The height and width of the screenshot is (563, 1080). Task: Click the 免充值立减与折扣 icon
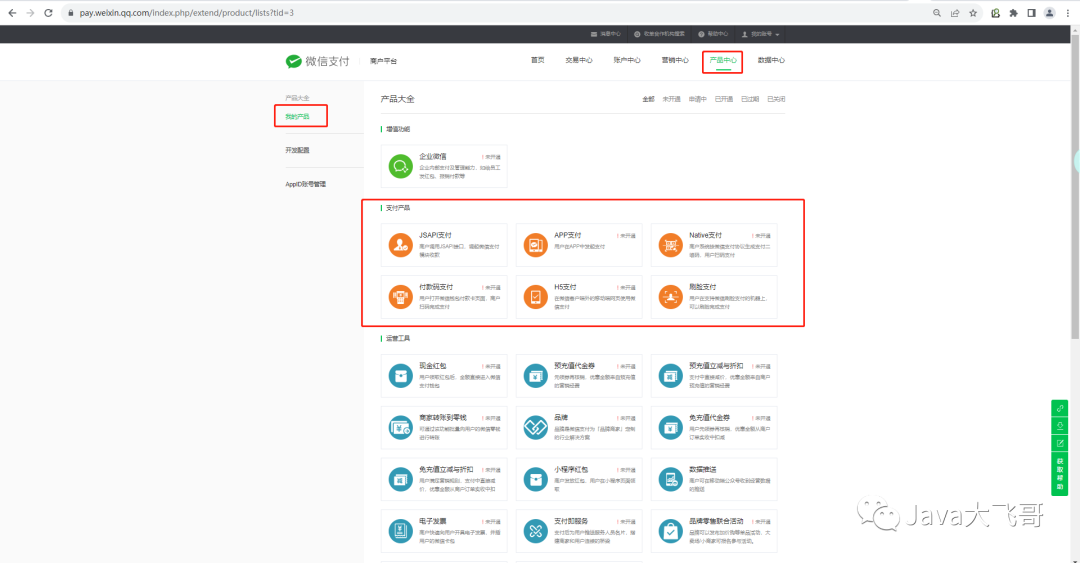[400, 479]
